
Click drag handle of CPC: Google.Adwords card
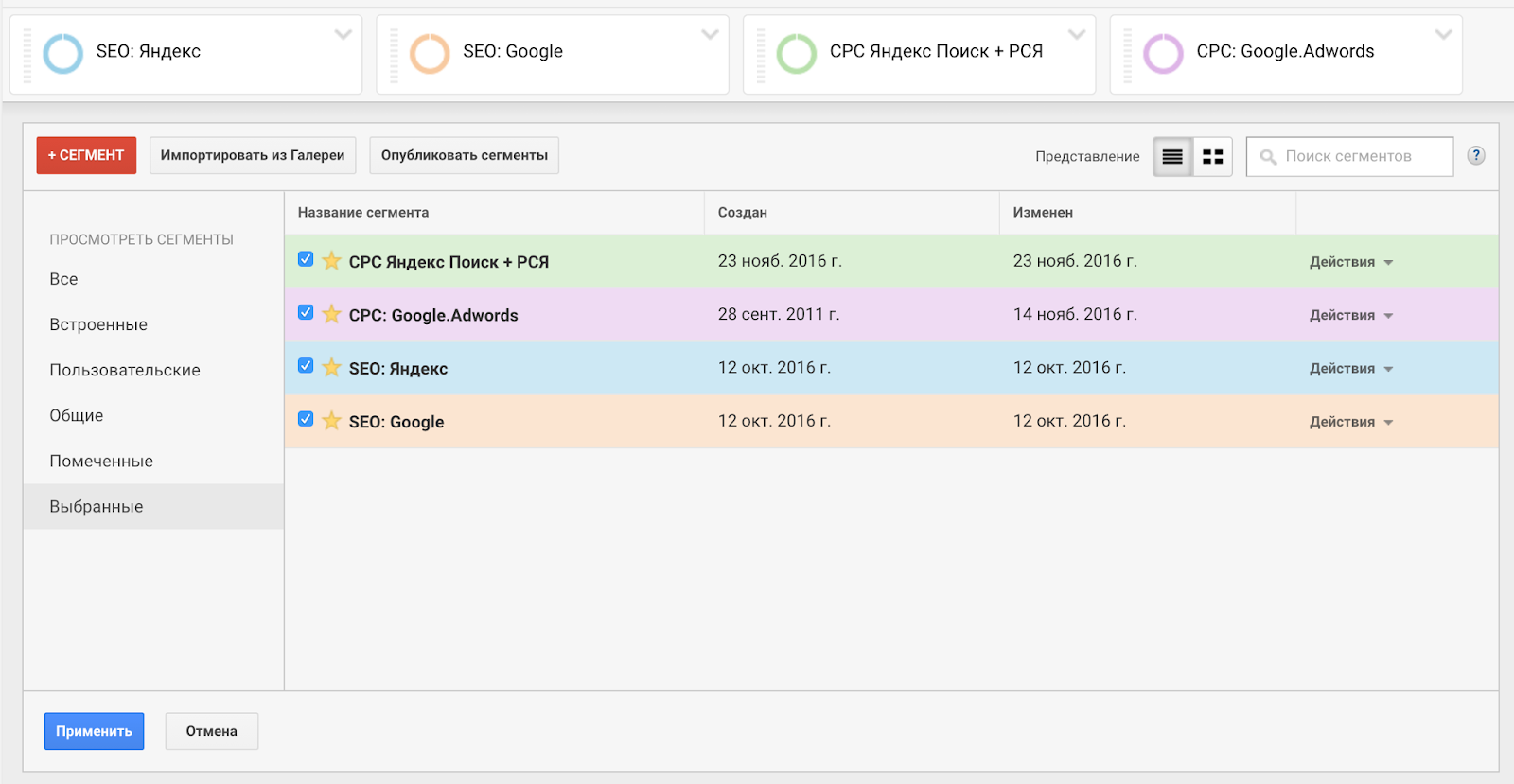coord(1127,55)
